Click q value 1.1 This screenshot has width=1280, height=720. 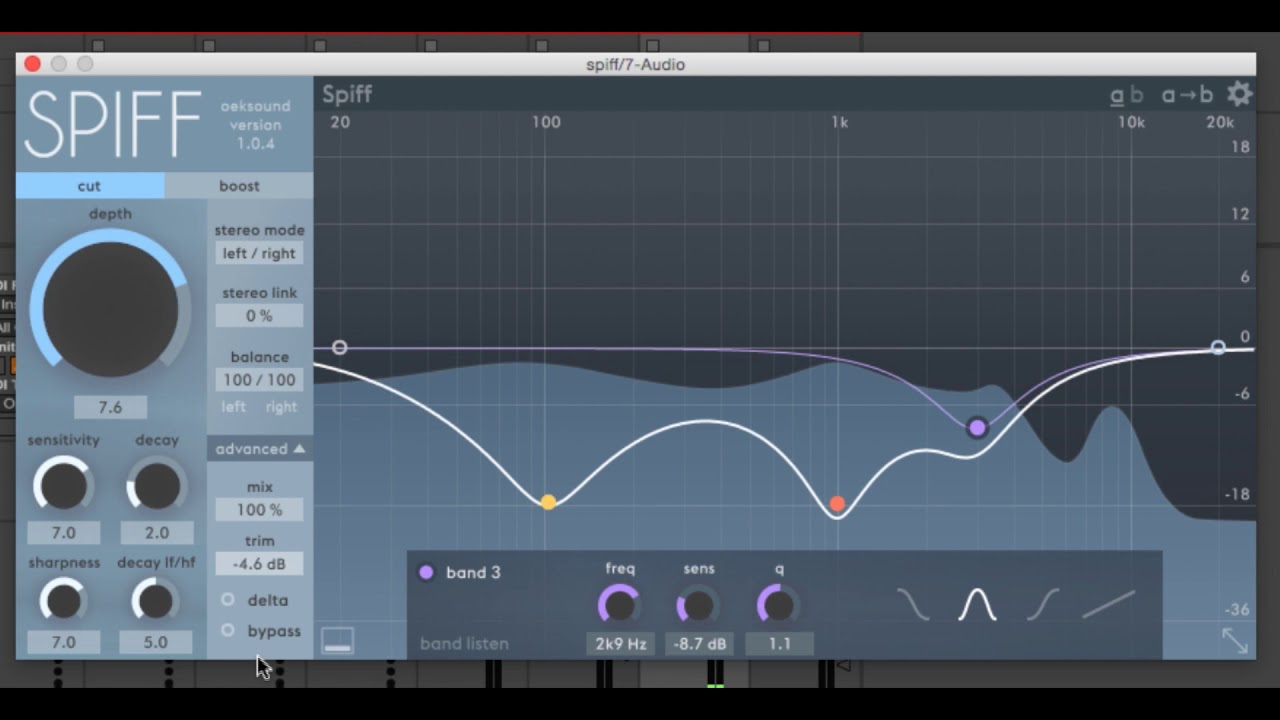[779, 644]
